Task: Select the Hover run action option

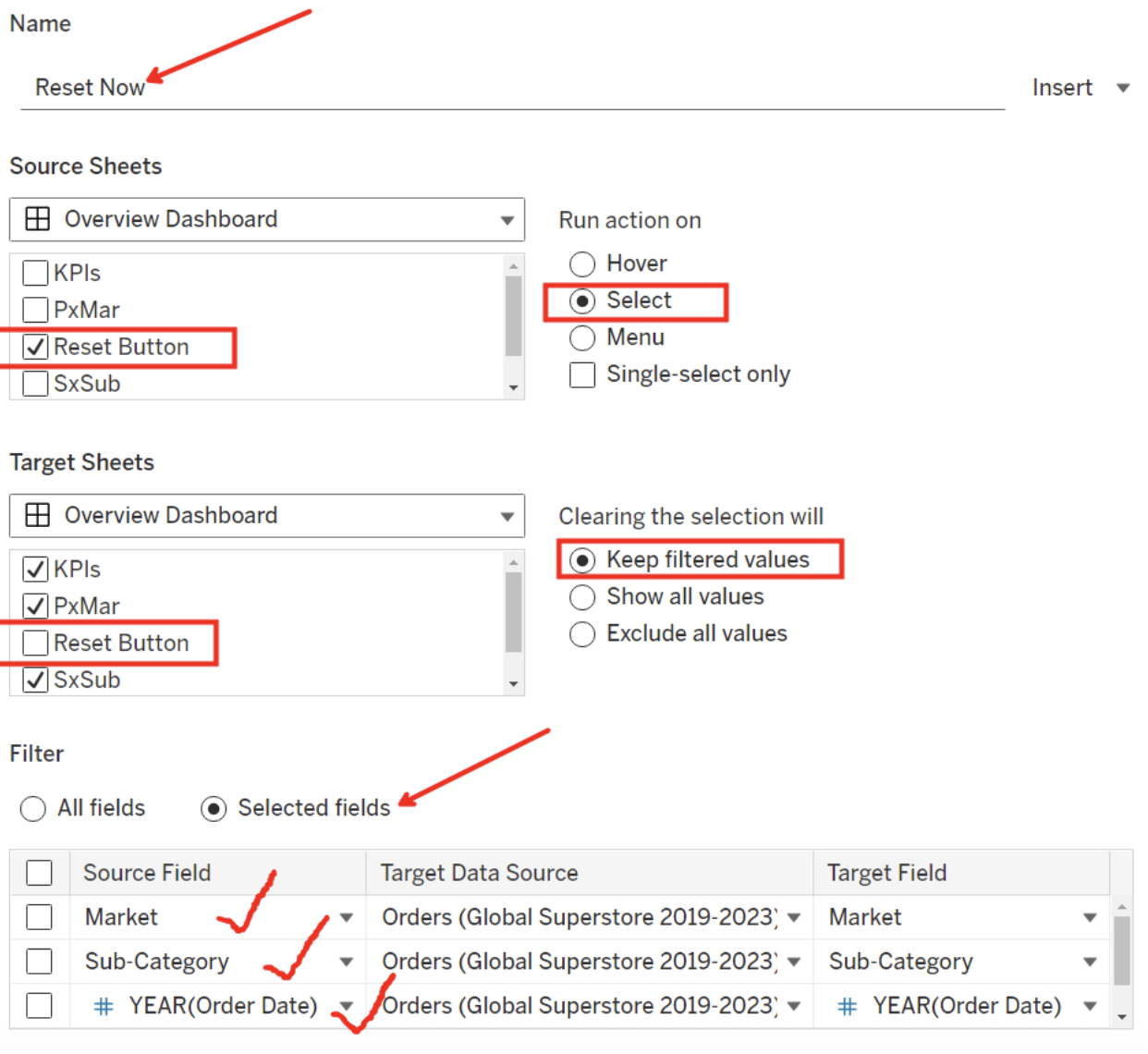Action: tap(582, 263)
